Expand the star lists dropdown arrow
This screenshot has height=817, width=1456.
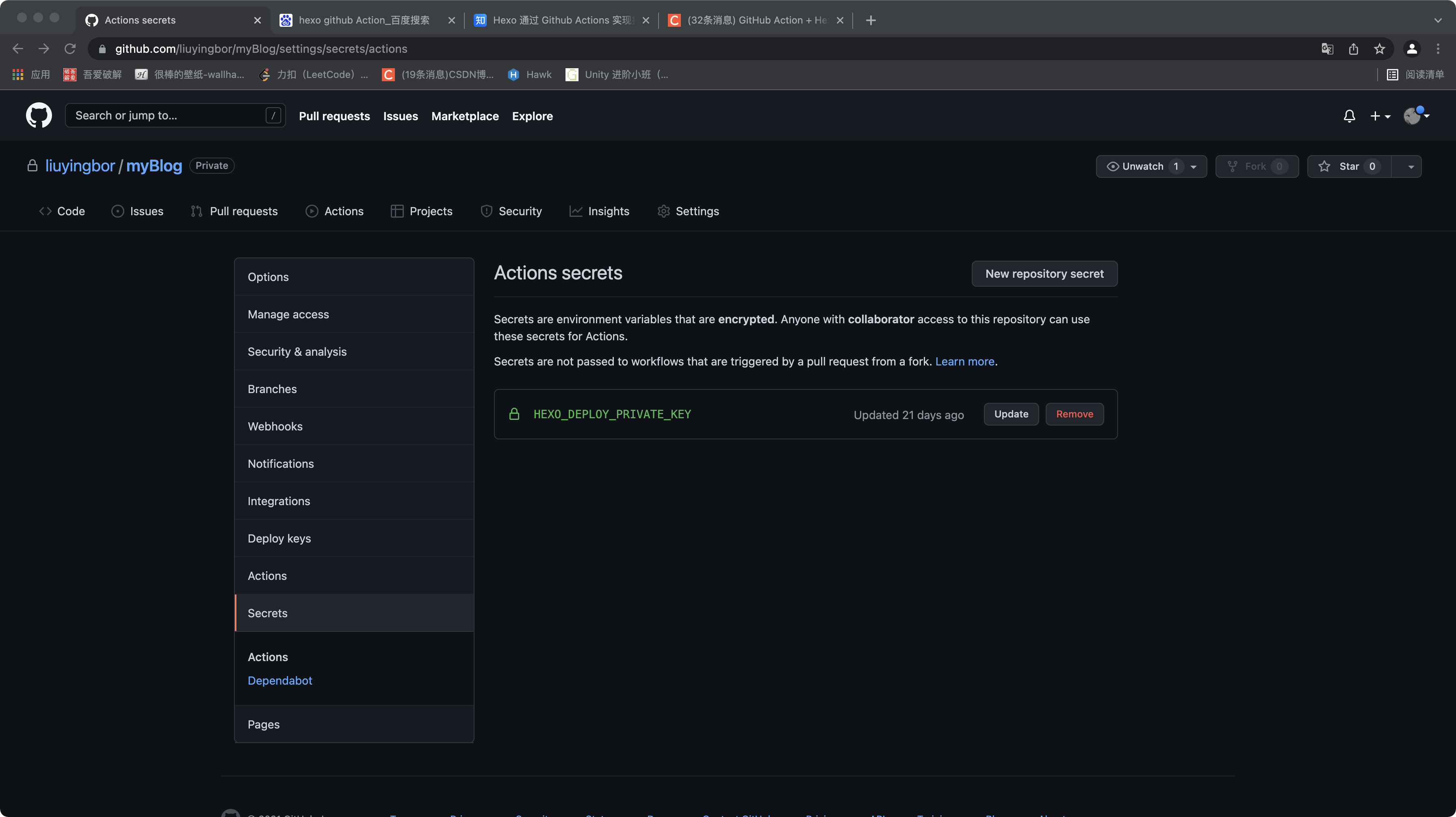(x=1407, y=166)
